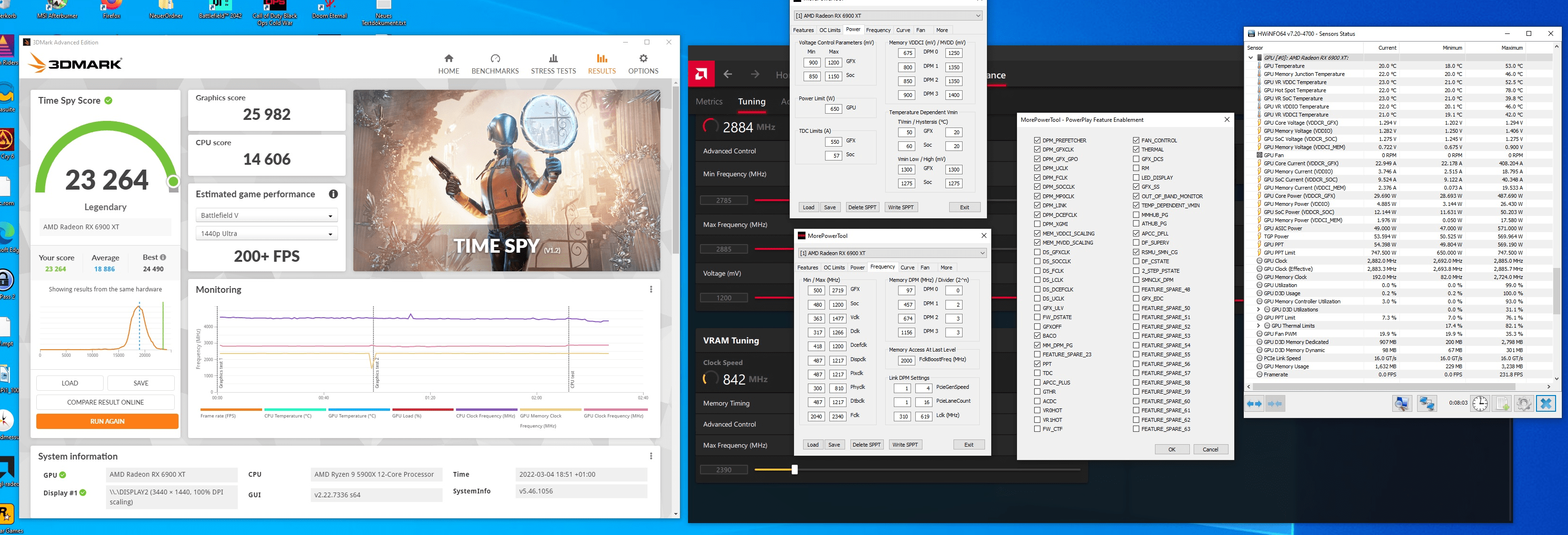
Task: Click RUN AGAIN button in 3DMark
Action: coord(107,421)
